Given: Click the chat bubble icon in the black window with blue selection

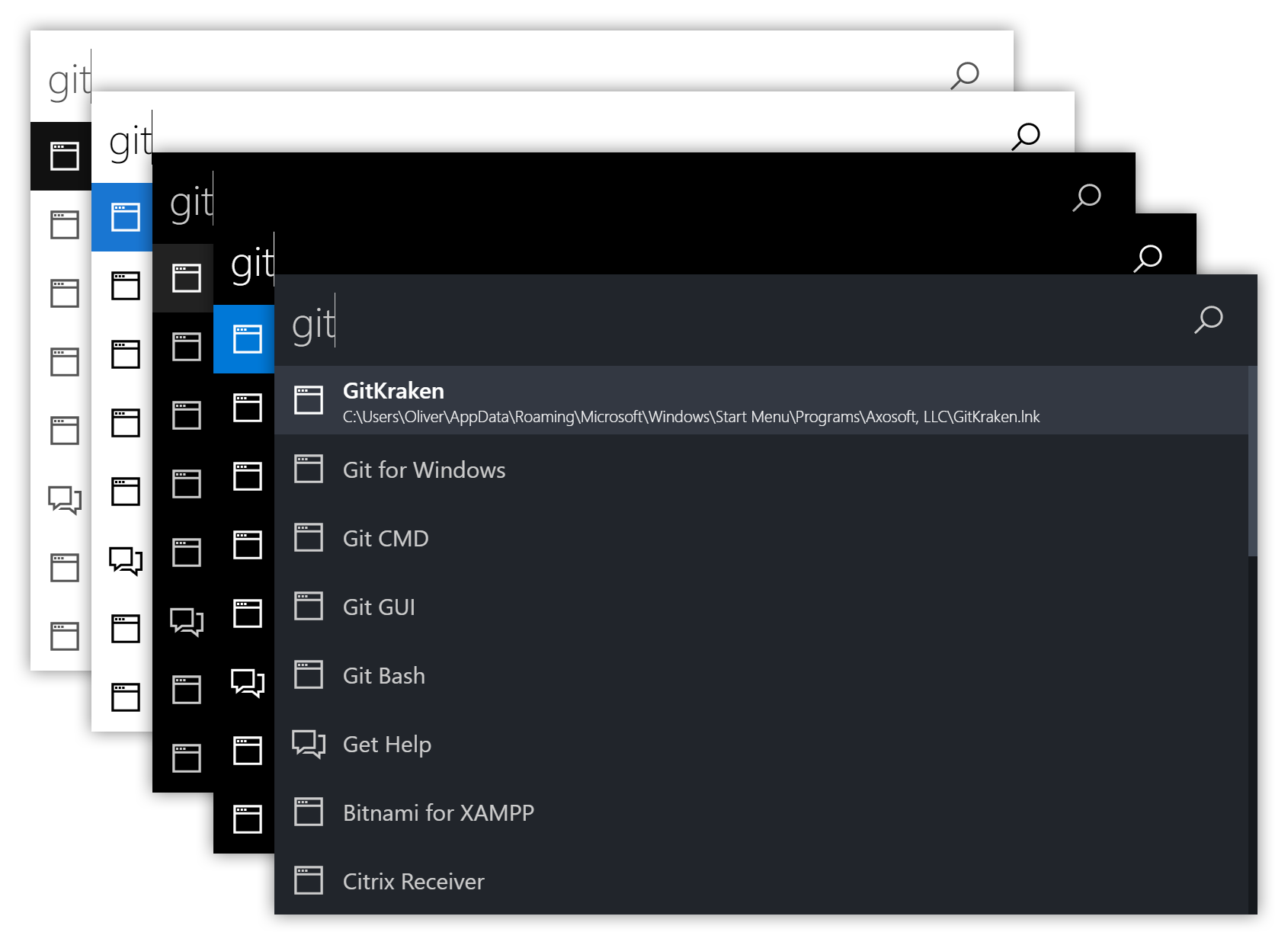Looking at the screenshot, I should 248,683.
